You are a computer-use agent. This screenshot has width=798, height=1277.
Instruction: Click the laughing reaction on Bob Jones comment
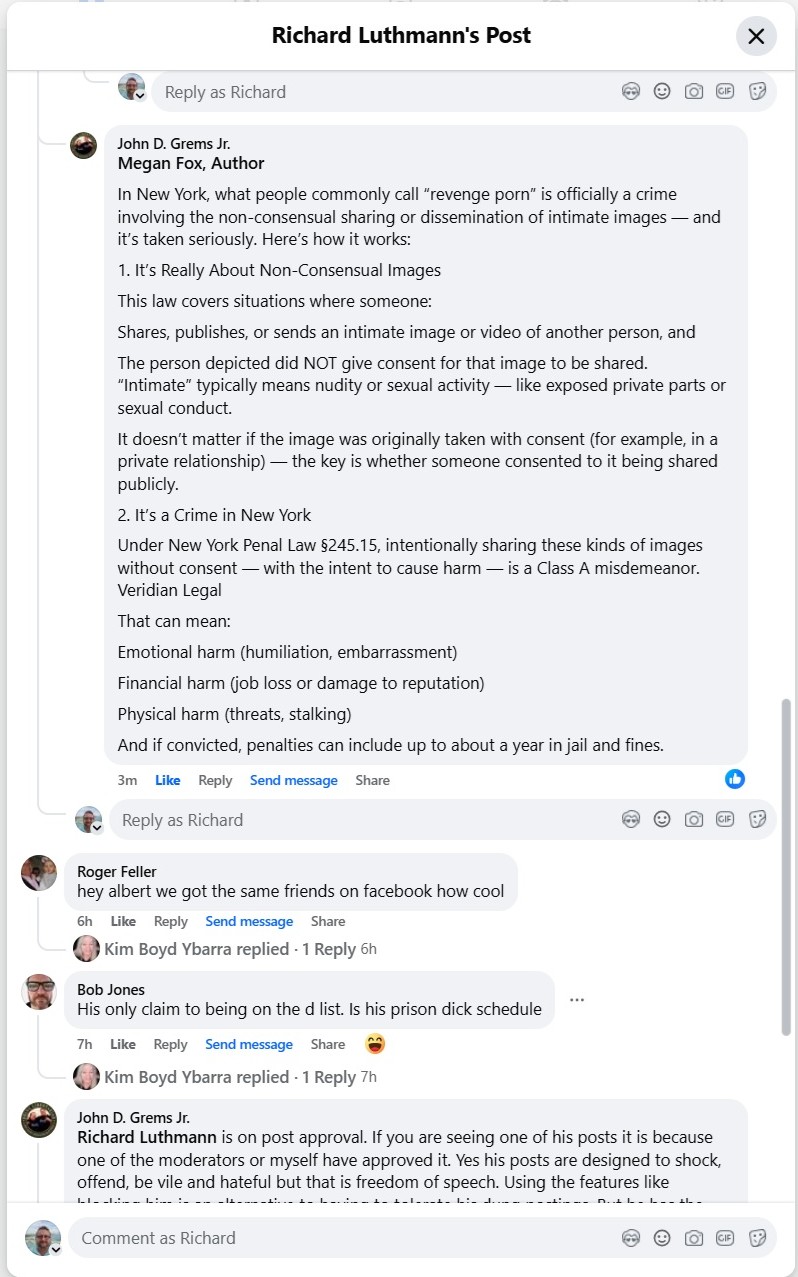pyautogui.click(x=375, y=1043)
